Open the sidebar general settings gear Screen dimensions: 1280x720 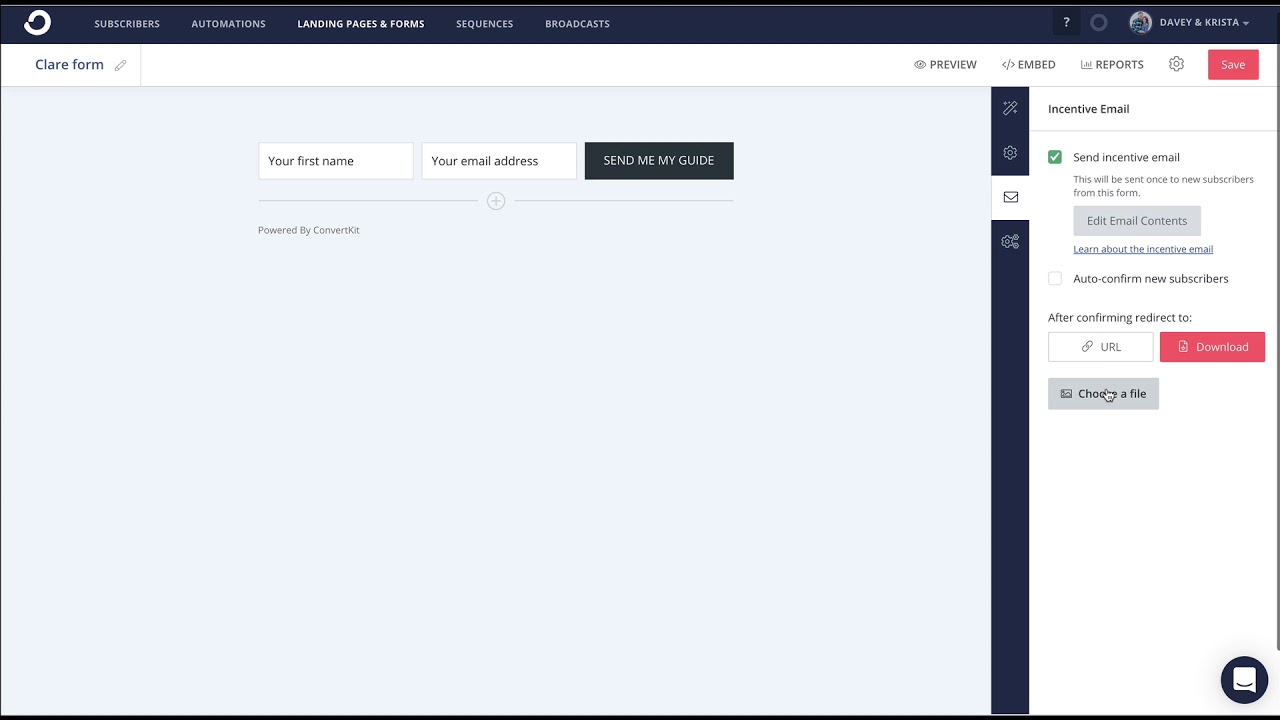(1010, 153)
